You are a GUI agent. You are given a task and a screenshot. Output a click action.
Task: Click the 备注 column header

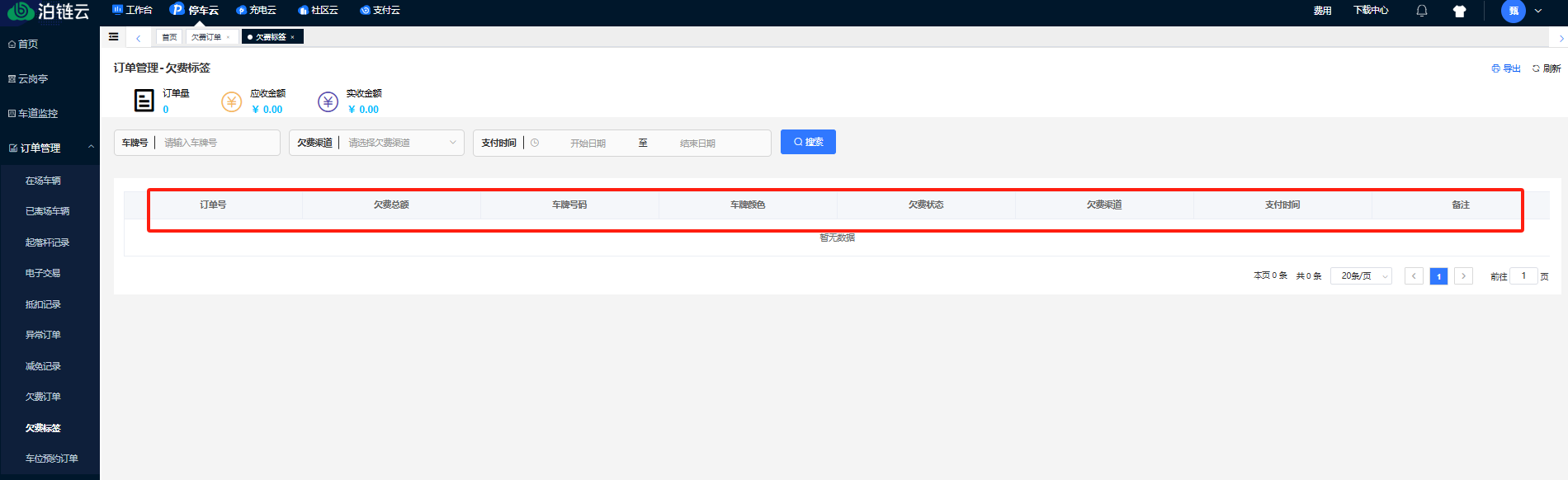point(1461,205)
